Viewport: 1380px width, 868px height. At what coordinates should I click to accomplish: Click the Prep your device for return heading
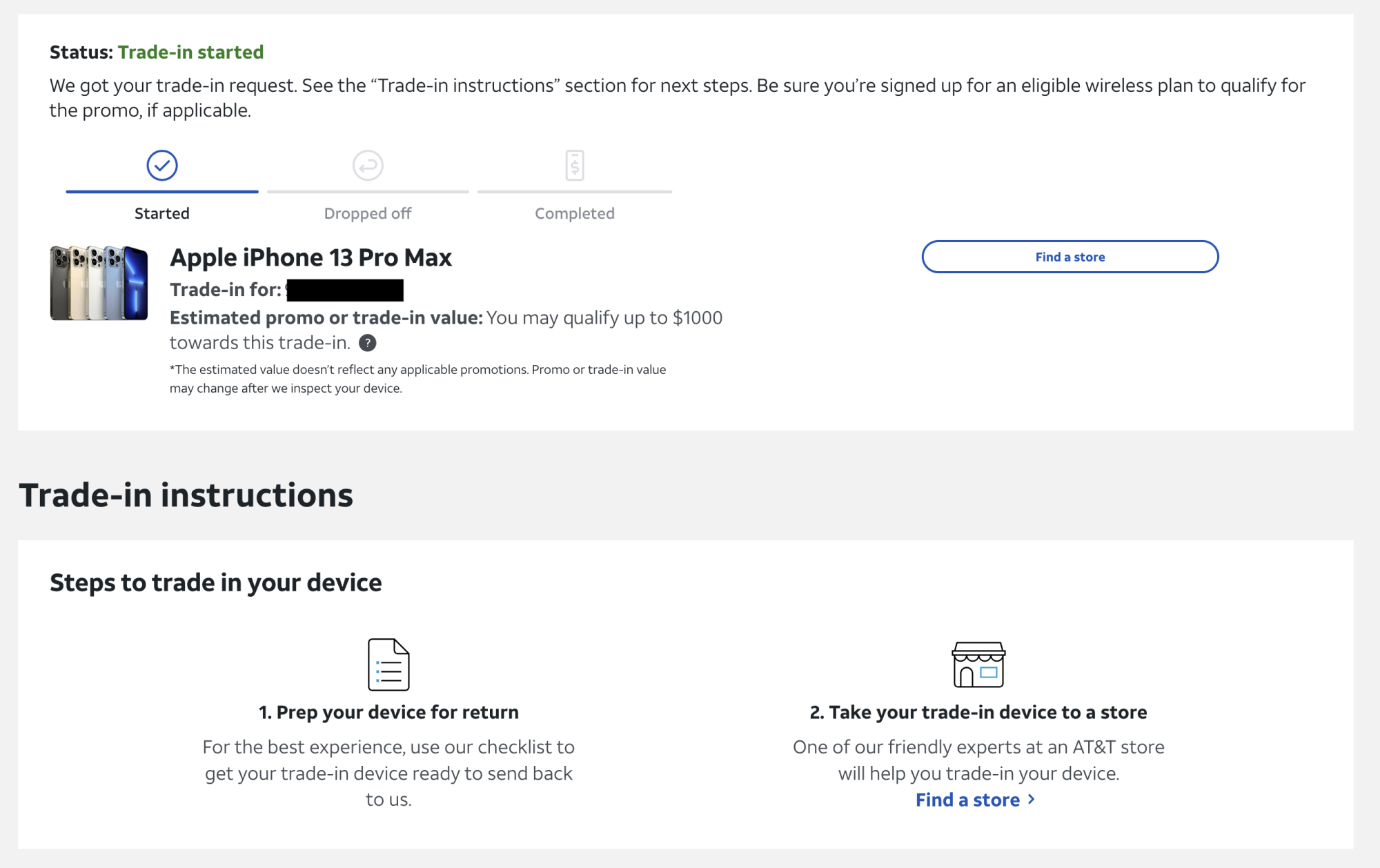pyautogui.click(x=388, y=712)
